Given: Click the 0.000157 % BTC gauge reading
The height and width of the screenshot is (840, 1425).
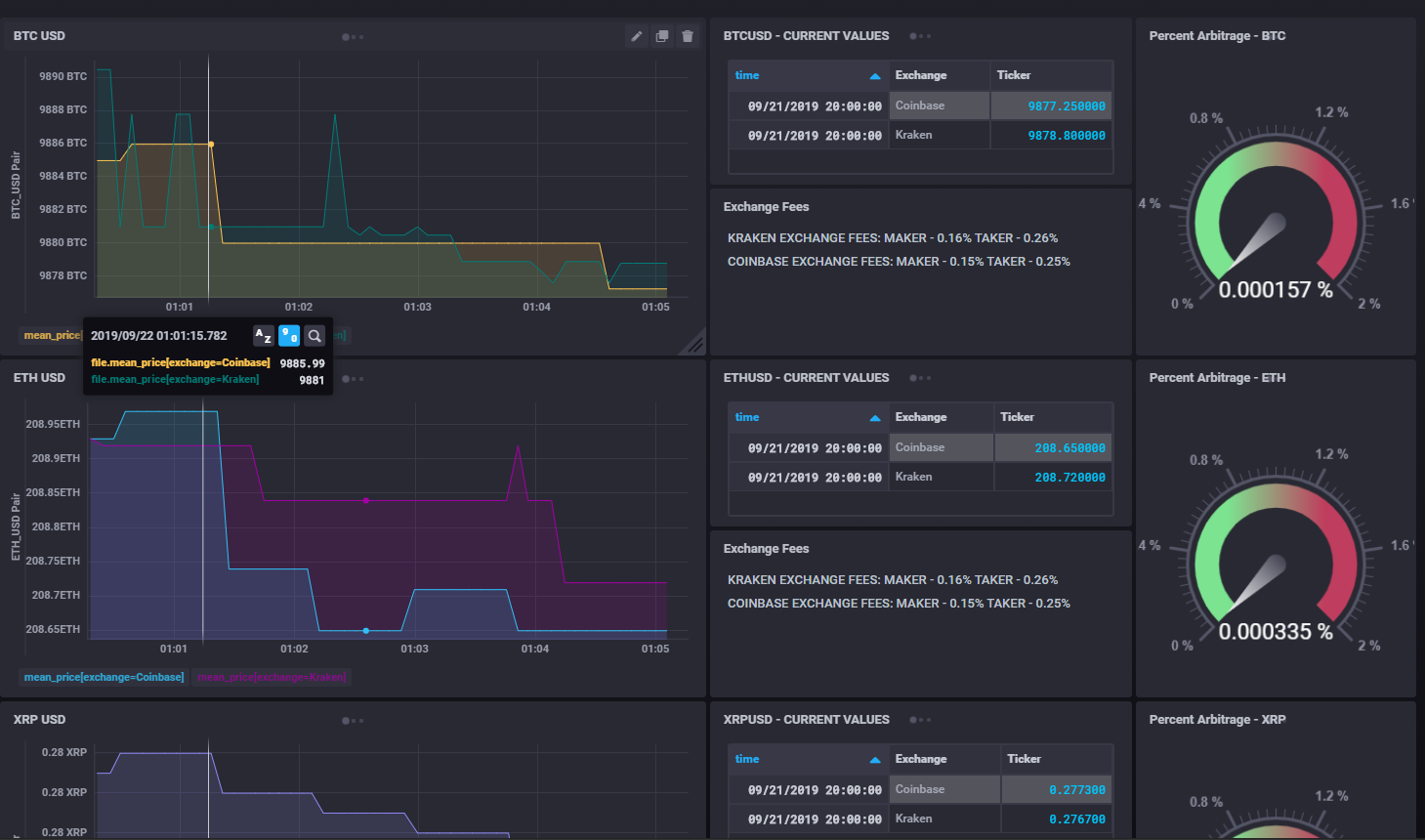Looking at the screenshot, I should tap(1276, 290).
